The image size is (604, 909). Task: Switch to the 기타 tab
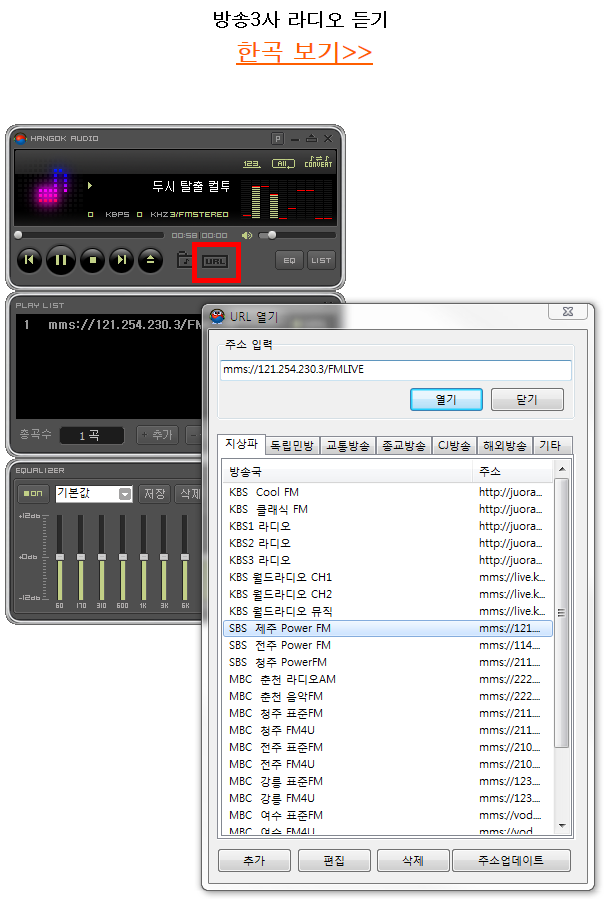tap(551, 446)
